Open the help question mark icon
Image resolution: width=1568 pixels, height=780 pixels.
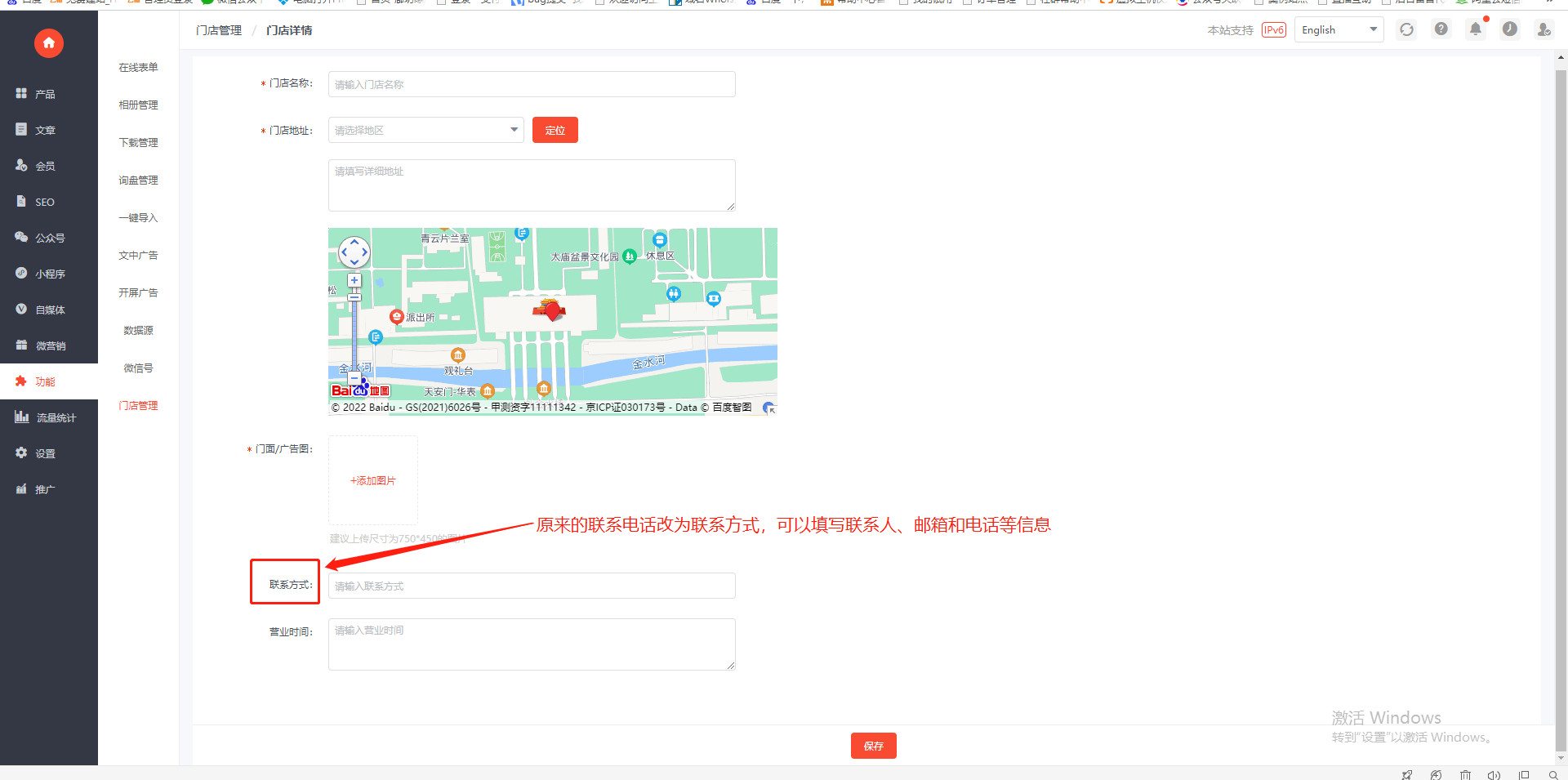point(1441,29)
